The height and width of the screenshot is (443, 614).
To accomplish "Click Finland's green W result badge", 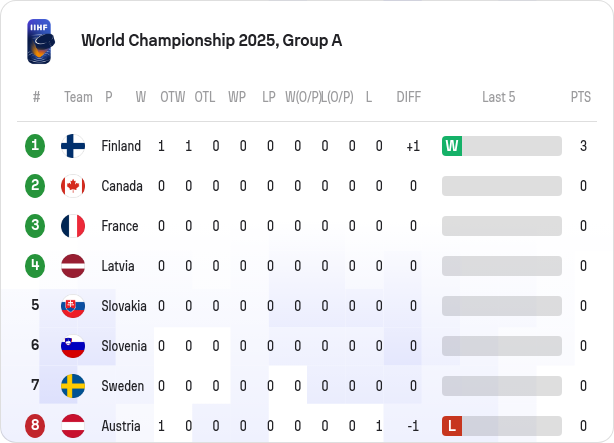I will click(x=452, y=146).
